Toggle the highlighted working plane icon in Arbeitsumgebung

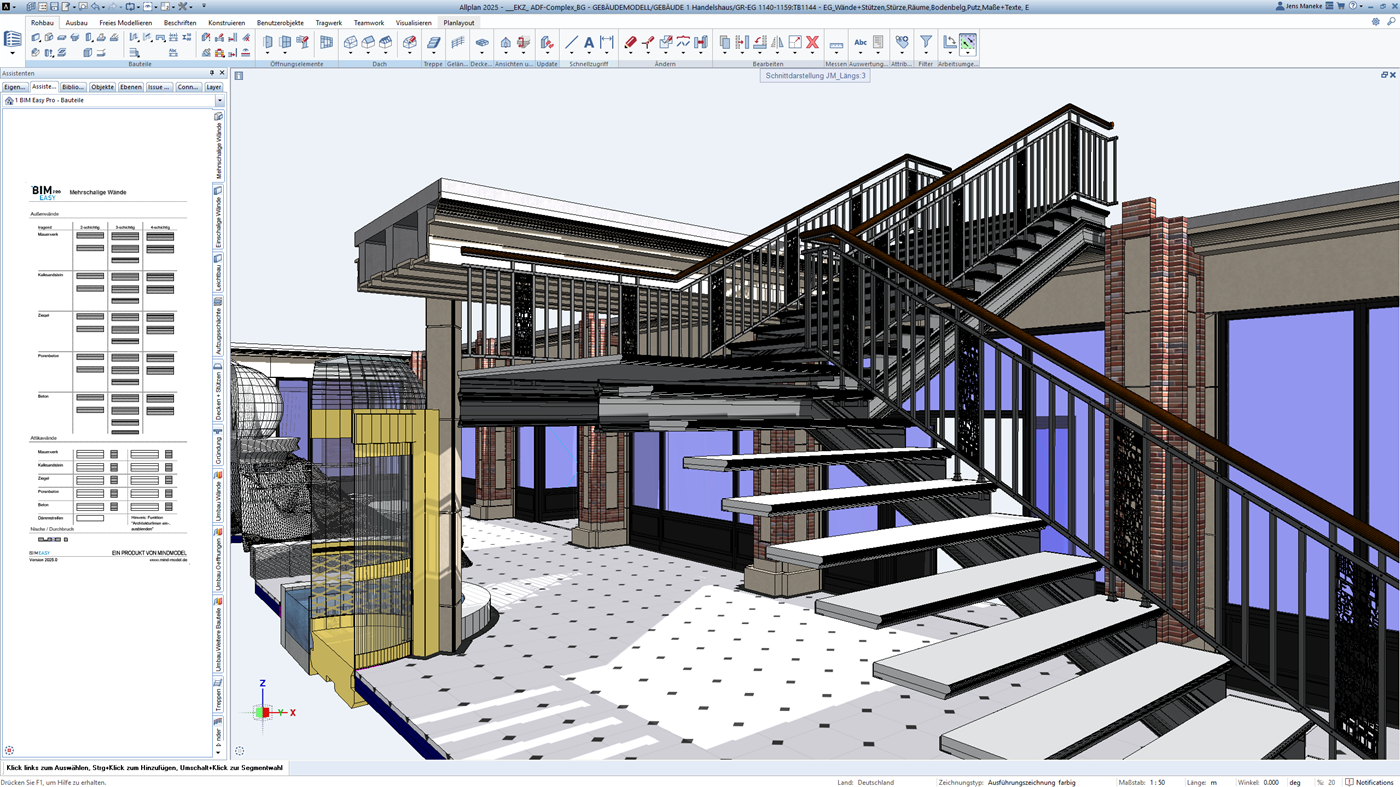(x=967, y=43)
